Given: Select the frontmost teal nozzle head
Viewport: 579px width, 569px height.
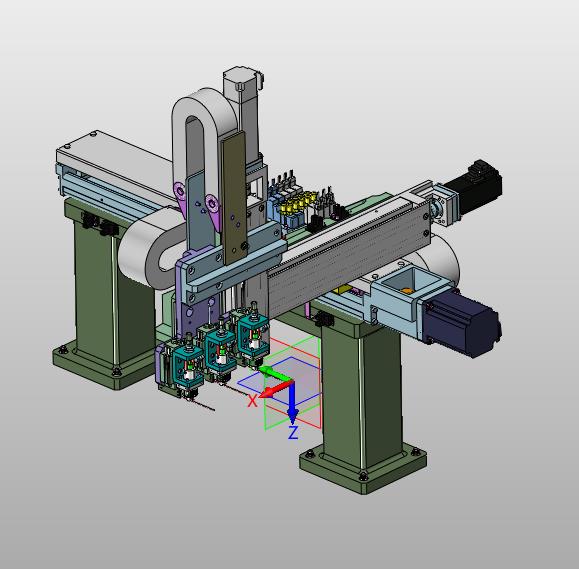Looking at the screenshot, I should (188, 367).
